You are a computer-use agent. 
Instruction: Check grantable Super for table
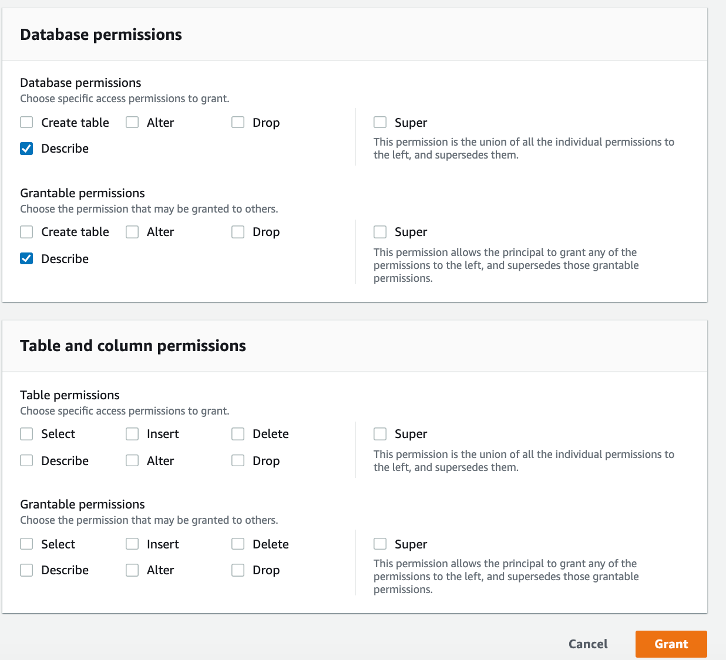click(x=381, y=544)
